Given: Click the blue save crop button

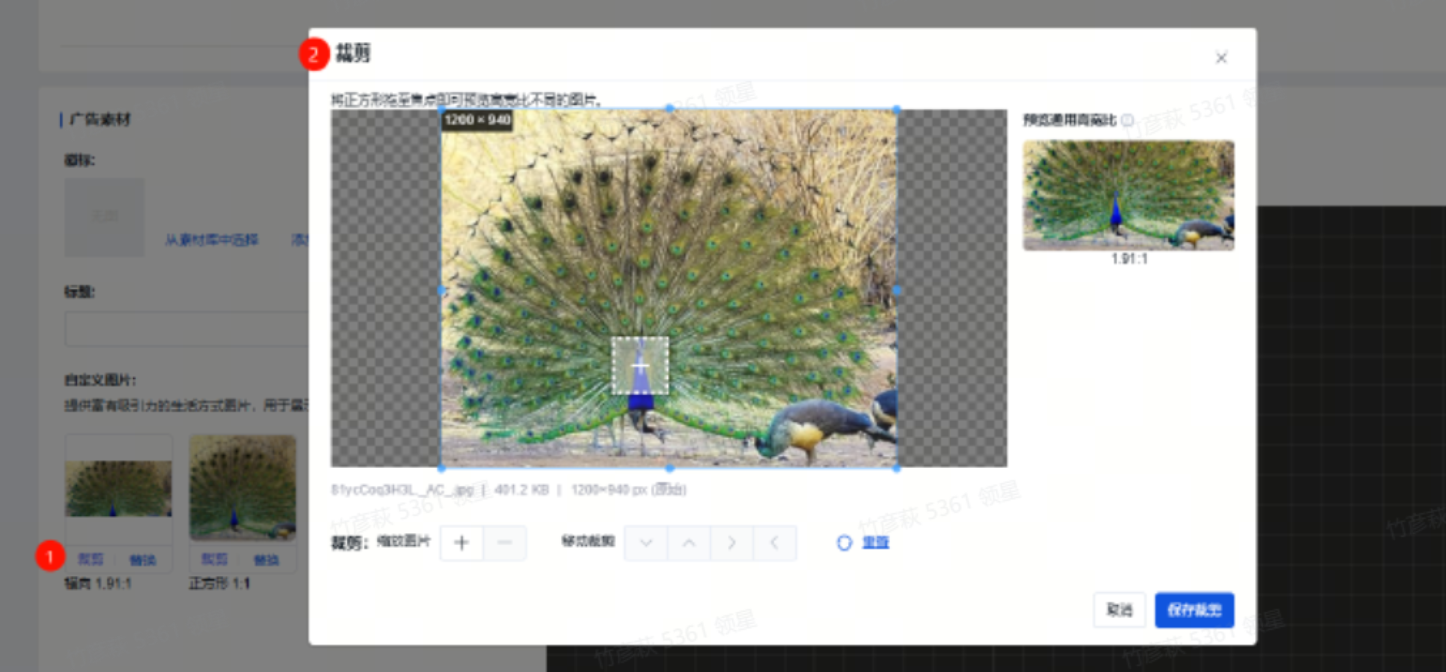Looking at the screenshot, I should click(1194, 610).
